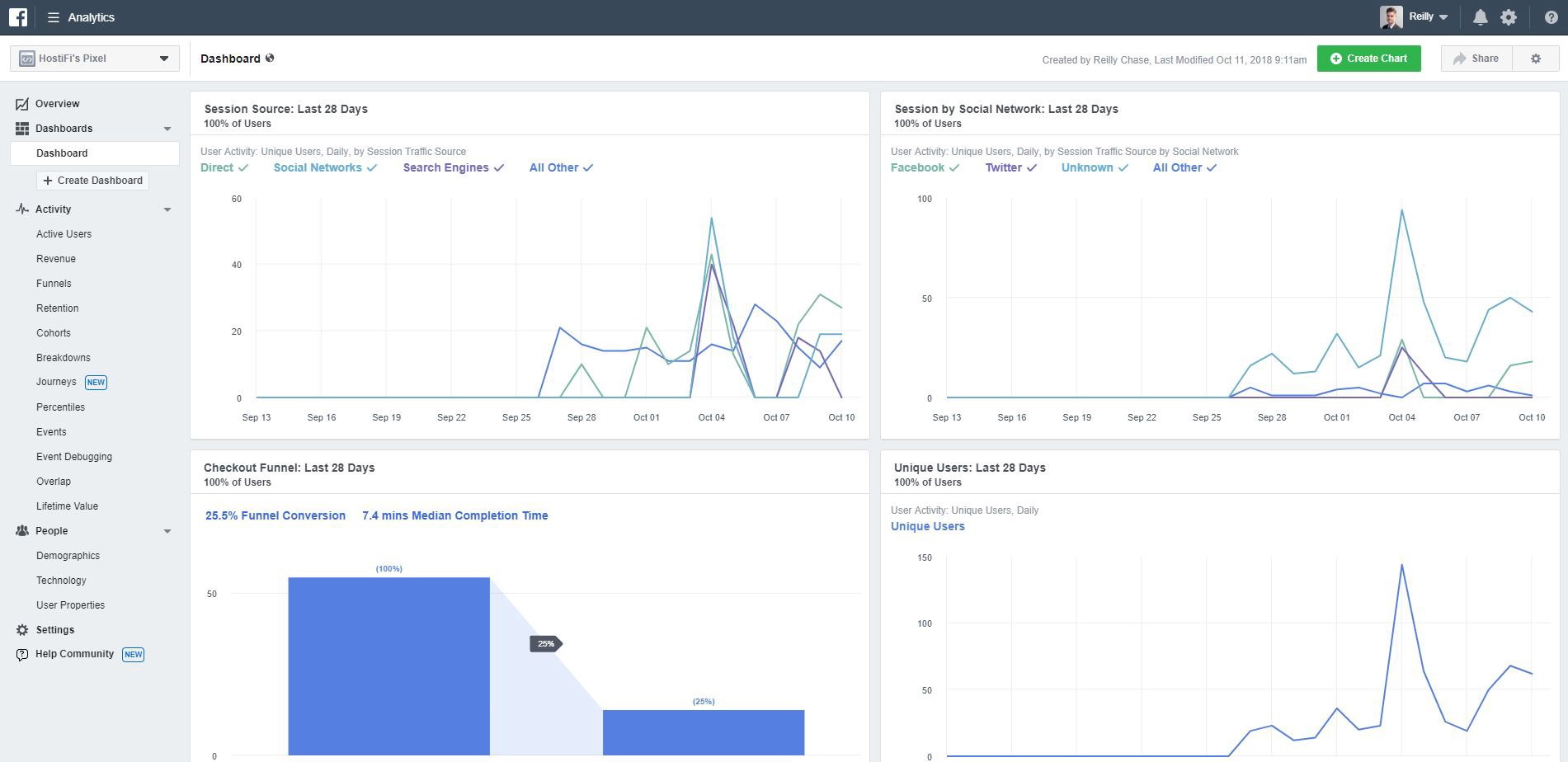Select Dashboard in the sidebar
Screen dimensions: 1568x762
coord(95,153)
